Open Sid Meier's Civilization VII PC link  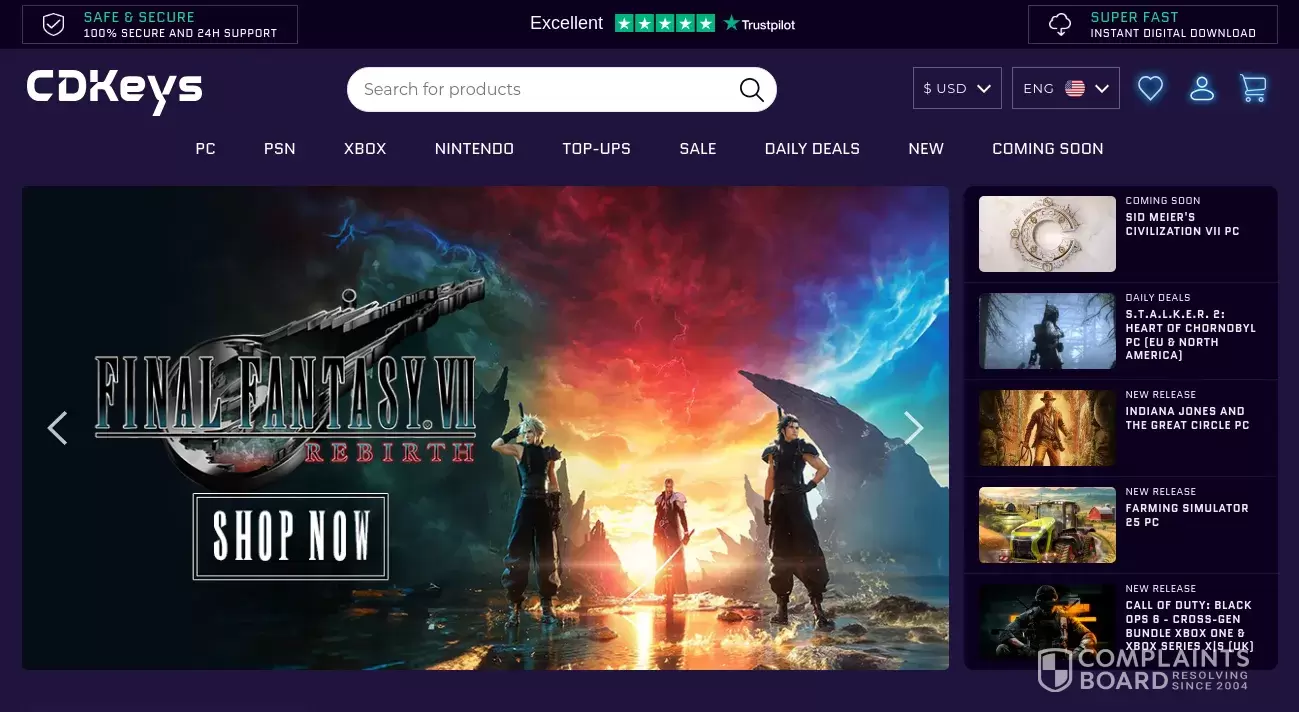click(1182, 224)
